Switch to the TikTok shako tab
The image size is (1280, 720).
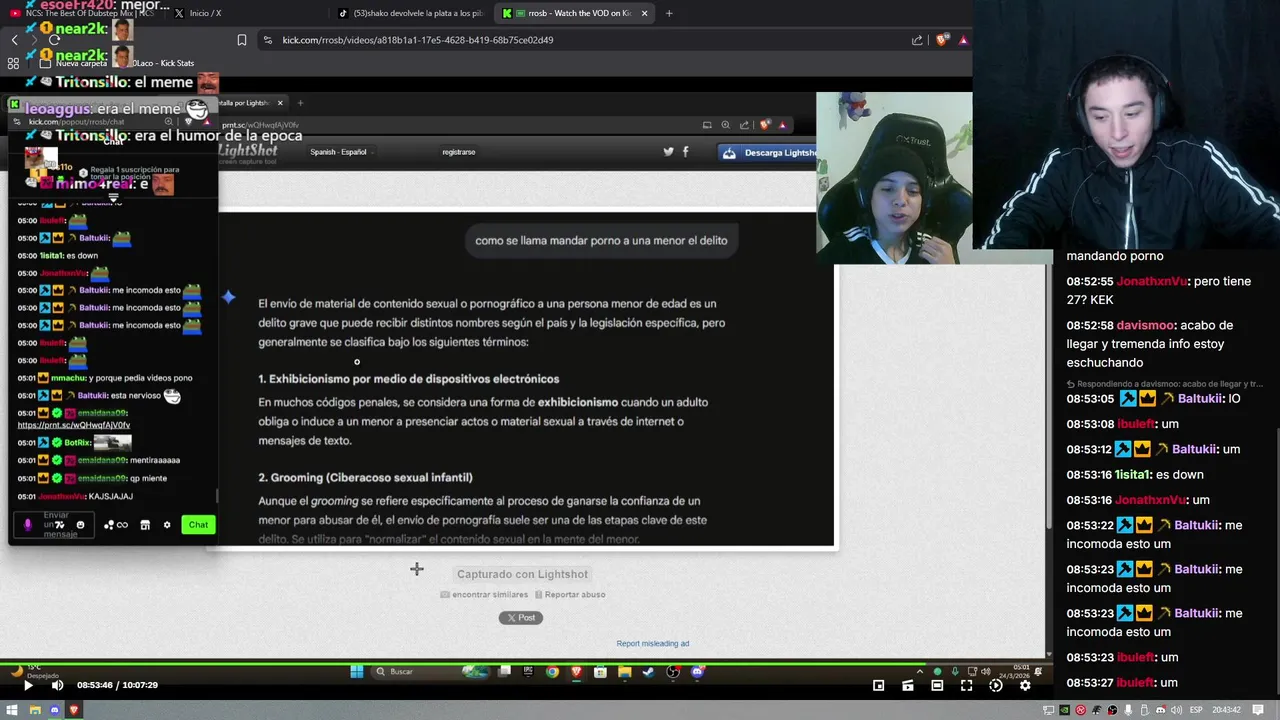coord(410,13)
